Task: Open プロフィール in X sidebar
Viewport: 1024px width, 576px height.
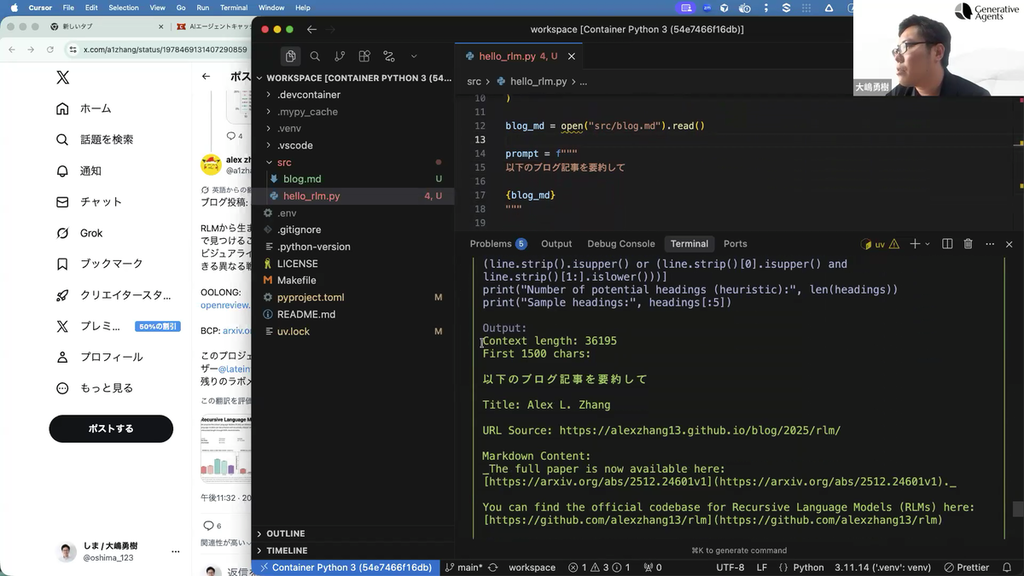Action: (99, 357)
